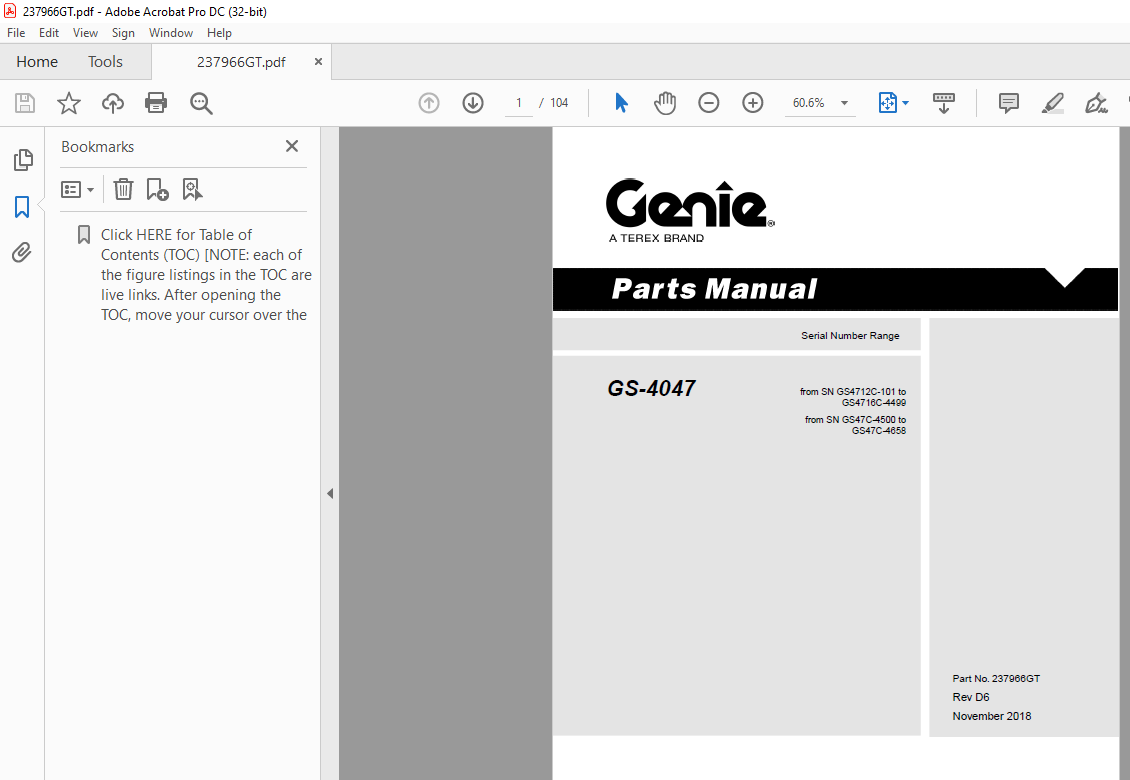Delete selected bookmark trash icon
The height and width of the screenshot is (780, 1130).
click(x=123, y=190)
